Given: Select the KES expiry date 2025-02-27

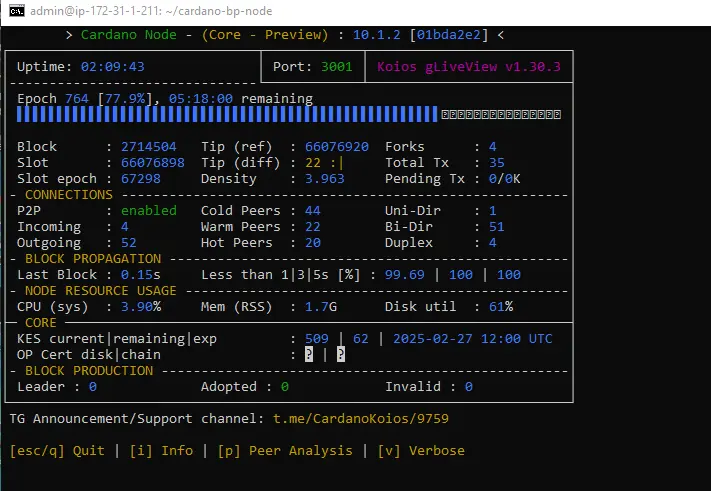Looking at the screenshot, I should tap(433, 338).
